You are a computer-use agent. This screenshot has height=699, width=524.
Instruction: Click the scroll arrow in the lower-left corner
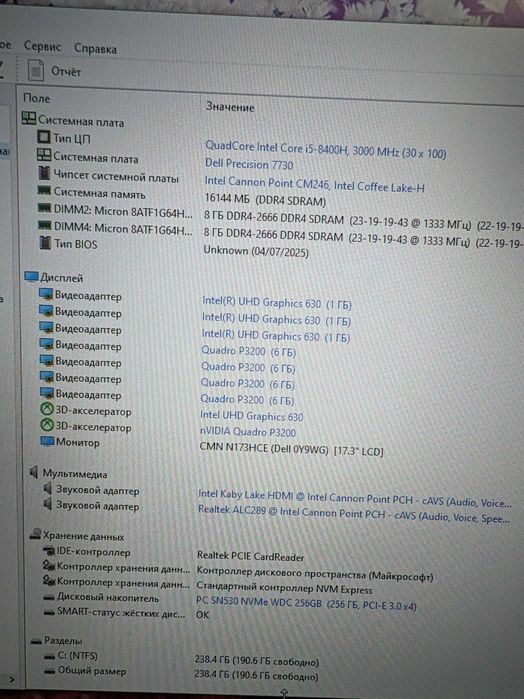click(12, 680)
